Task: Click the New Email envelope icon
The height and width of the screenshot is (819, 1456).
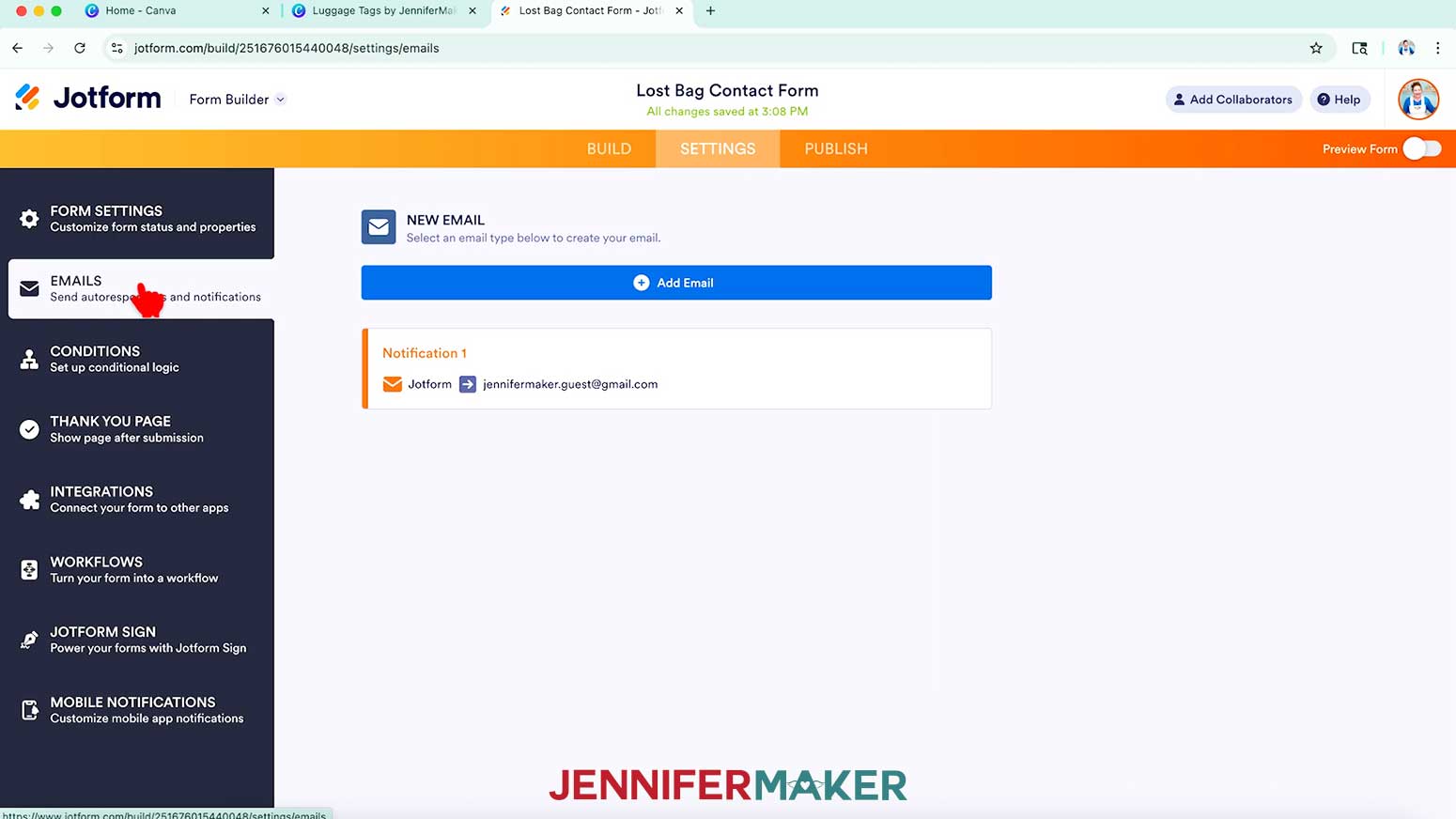Action: click(379, 227)
